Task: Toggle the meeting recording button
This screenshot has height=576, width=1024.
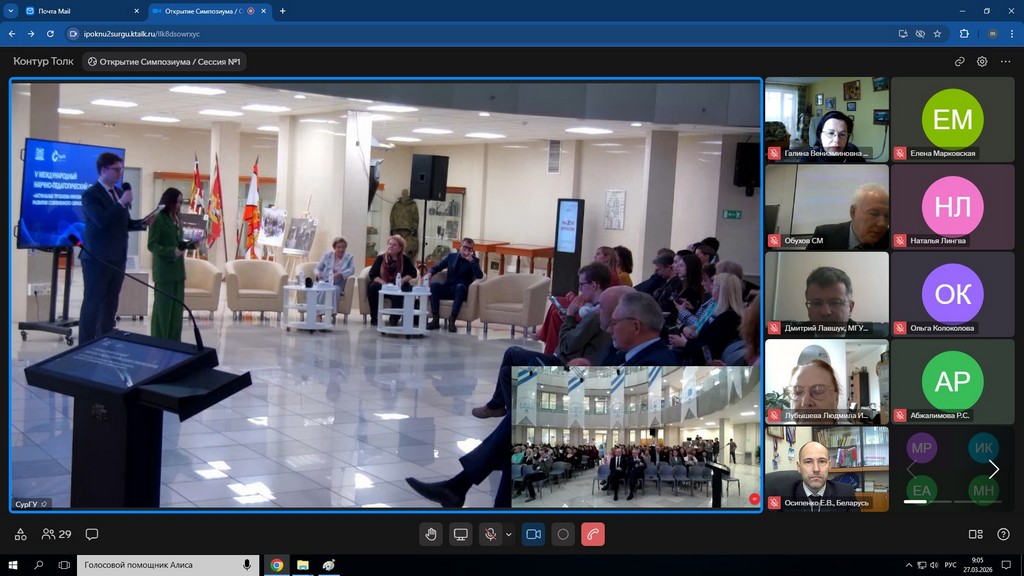Action: 563,534
